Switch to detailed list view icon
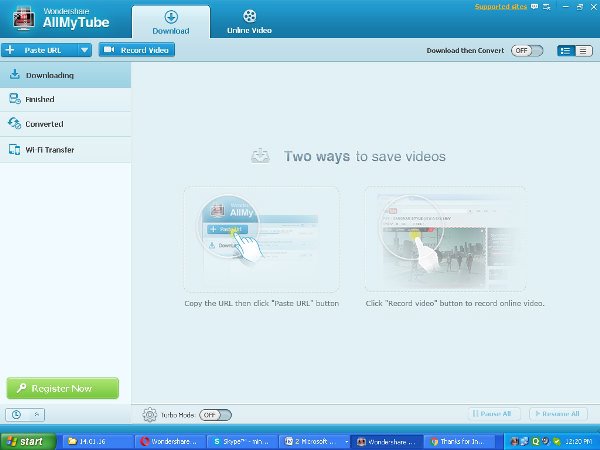This screenshot has width=600, height=450. [566, 51]
